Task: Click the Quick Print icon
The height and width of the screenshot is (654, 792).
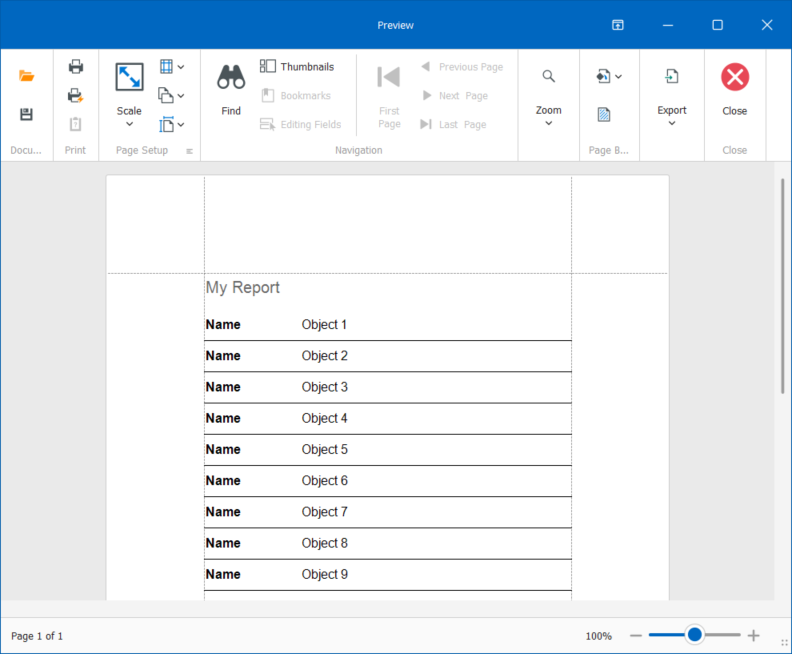Action: click(x=76, y=95)
